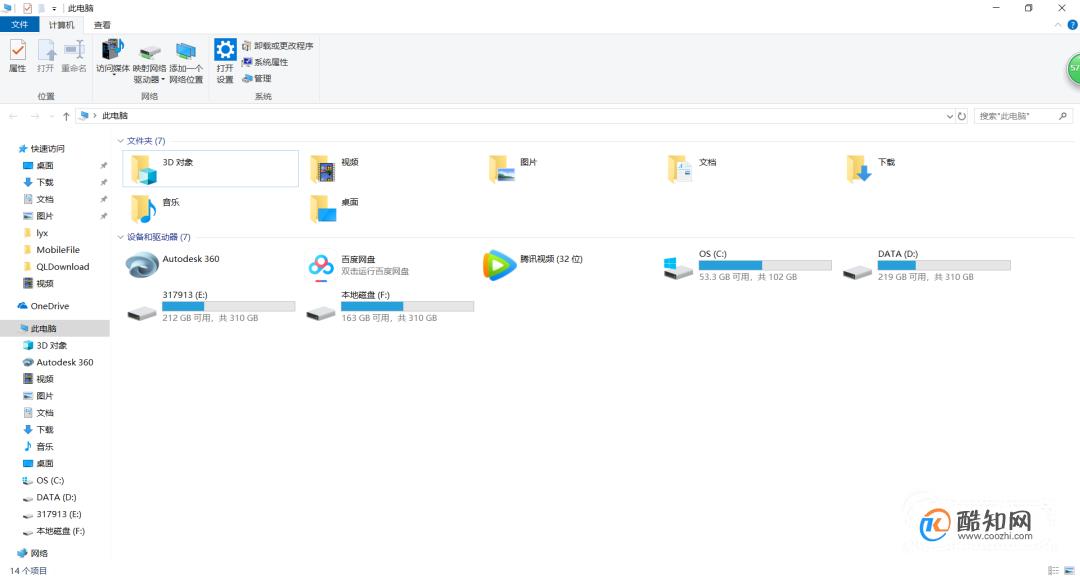Collapse the 设备和驱动器 (7) group
Image resolution: width=1080 pixels, height=579 pixels.
pos(121,237)
